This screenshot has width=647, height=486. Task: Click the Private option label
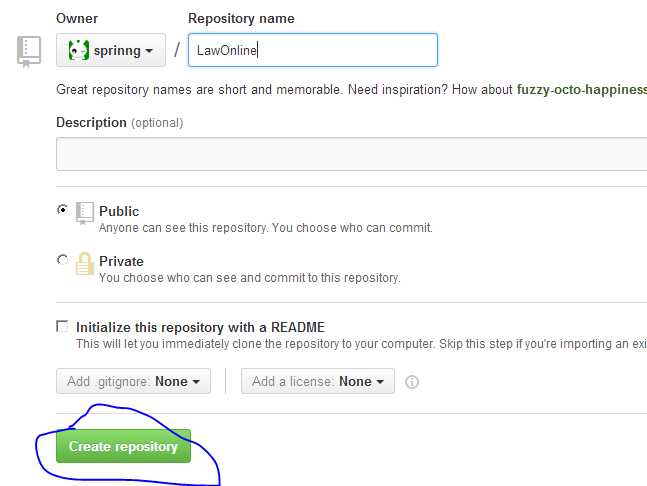tap(121, 261)
